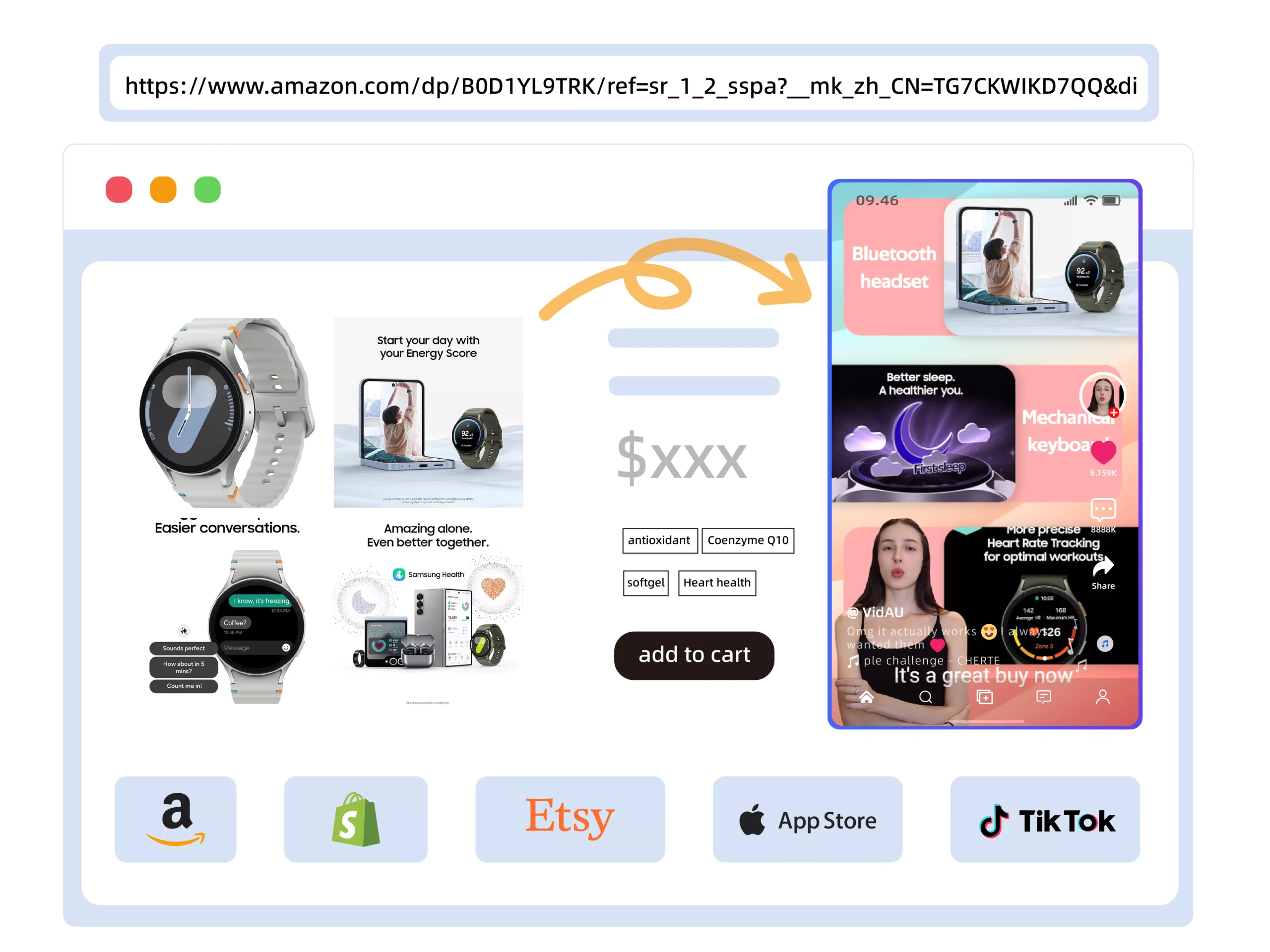This screenshot has height=952, width=1270.
Task: Click the add to cart button
Action: click(x=694, y=654)
